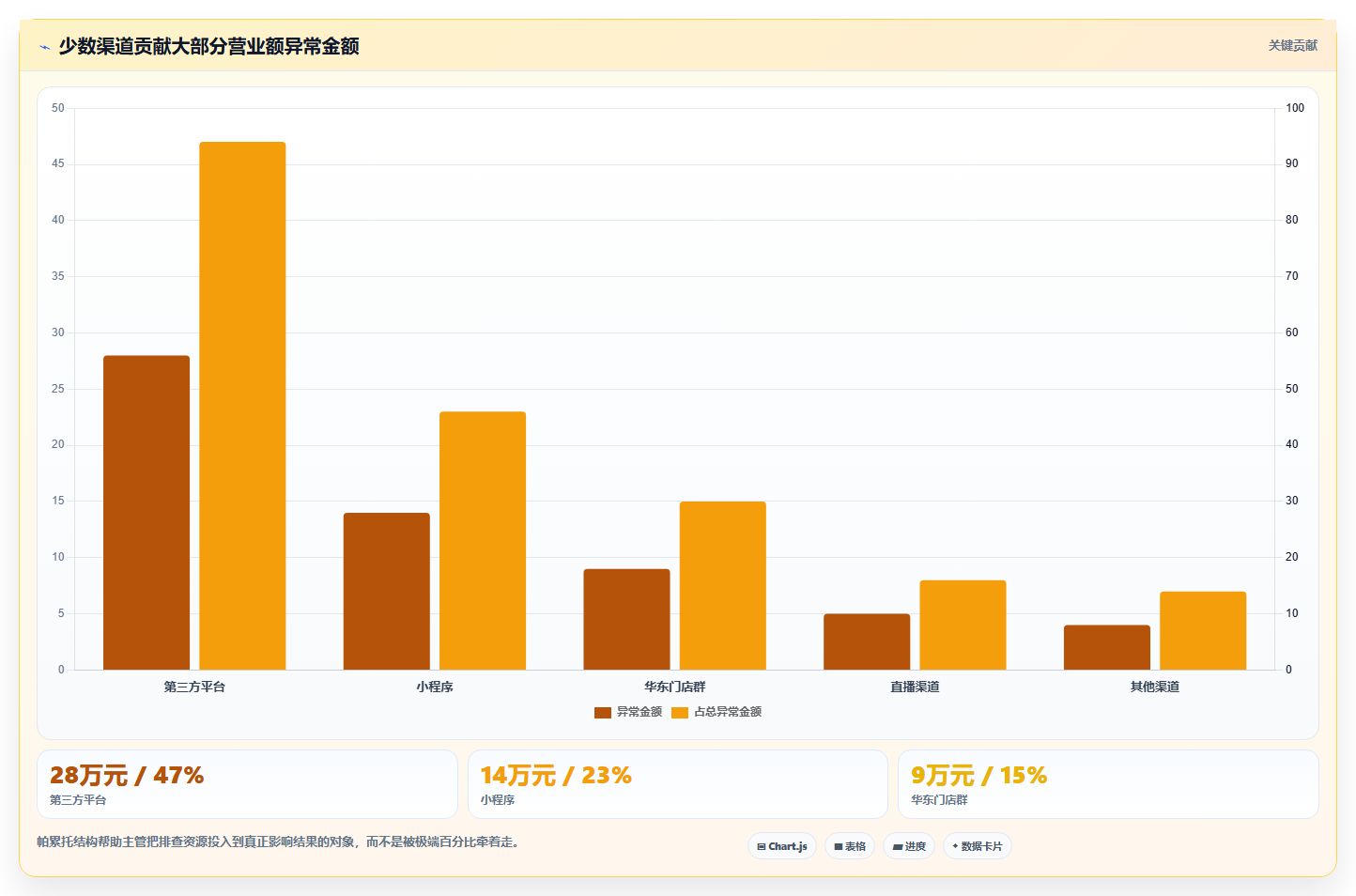
Task: Select the 14万元 / 23% stat value
Action: coord(556,776)
